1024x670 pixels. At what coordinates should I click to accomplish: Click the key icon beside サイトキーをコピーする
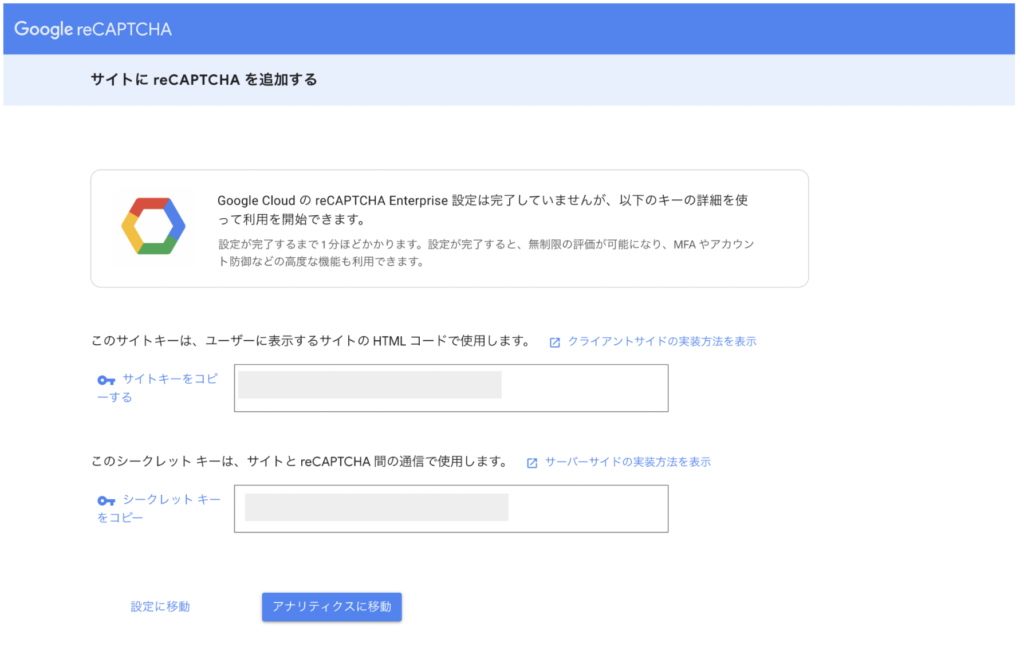pos(106,380)
